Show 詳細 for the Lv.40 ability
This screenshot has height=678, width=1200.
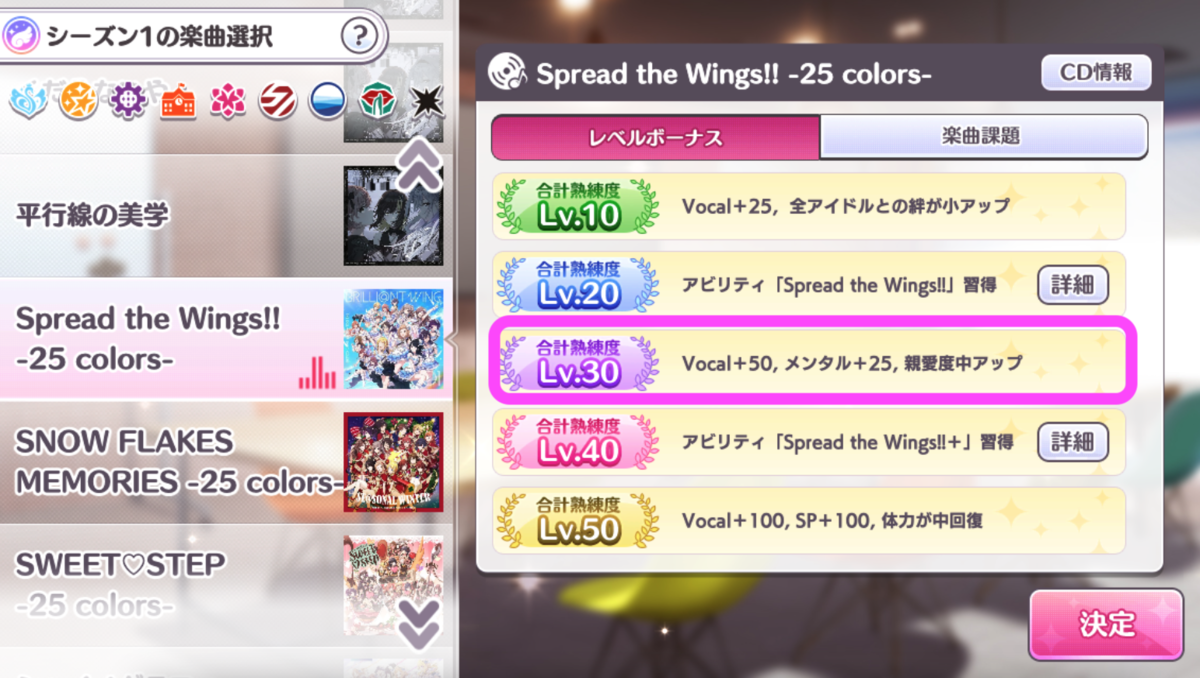pyautogui.click(x=1073, y=441)
